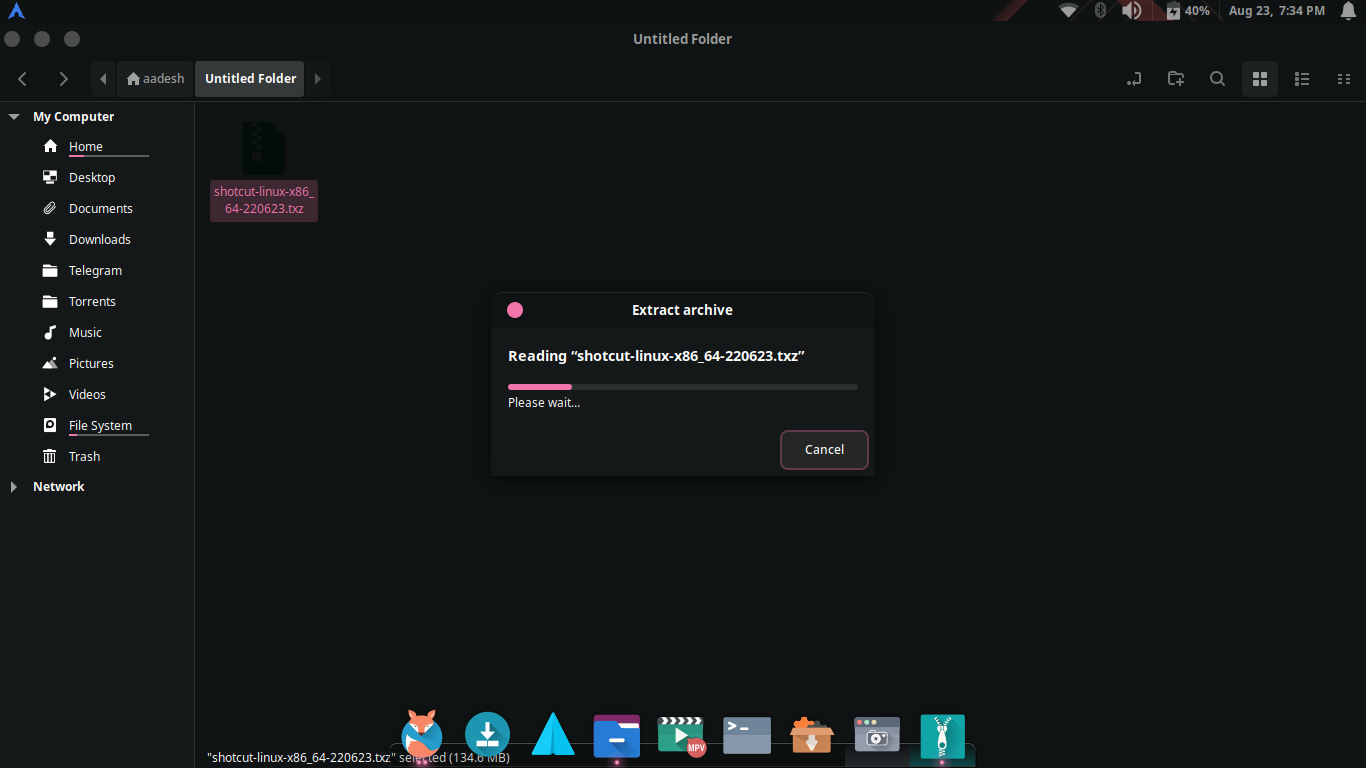This screenshot has height=768, width=1366.
Task: Open the screenshot tool in the dock
Action: point(876,735)
